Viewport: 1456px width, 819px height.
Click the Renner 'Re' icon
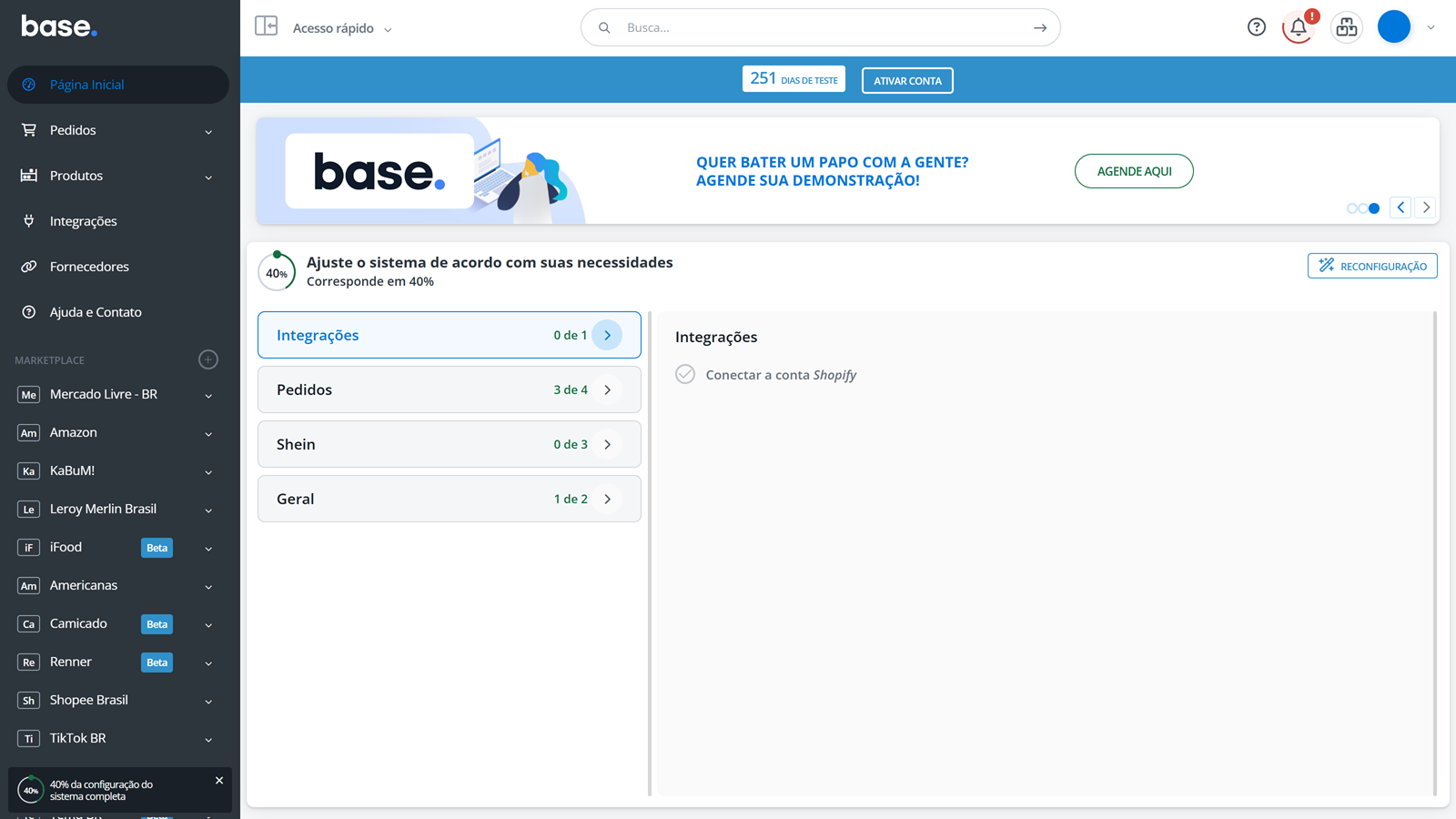29,662
